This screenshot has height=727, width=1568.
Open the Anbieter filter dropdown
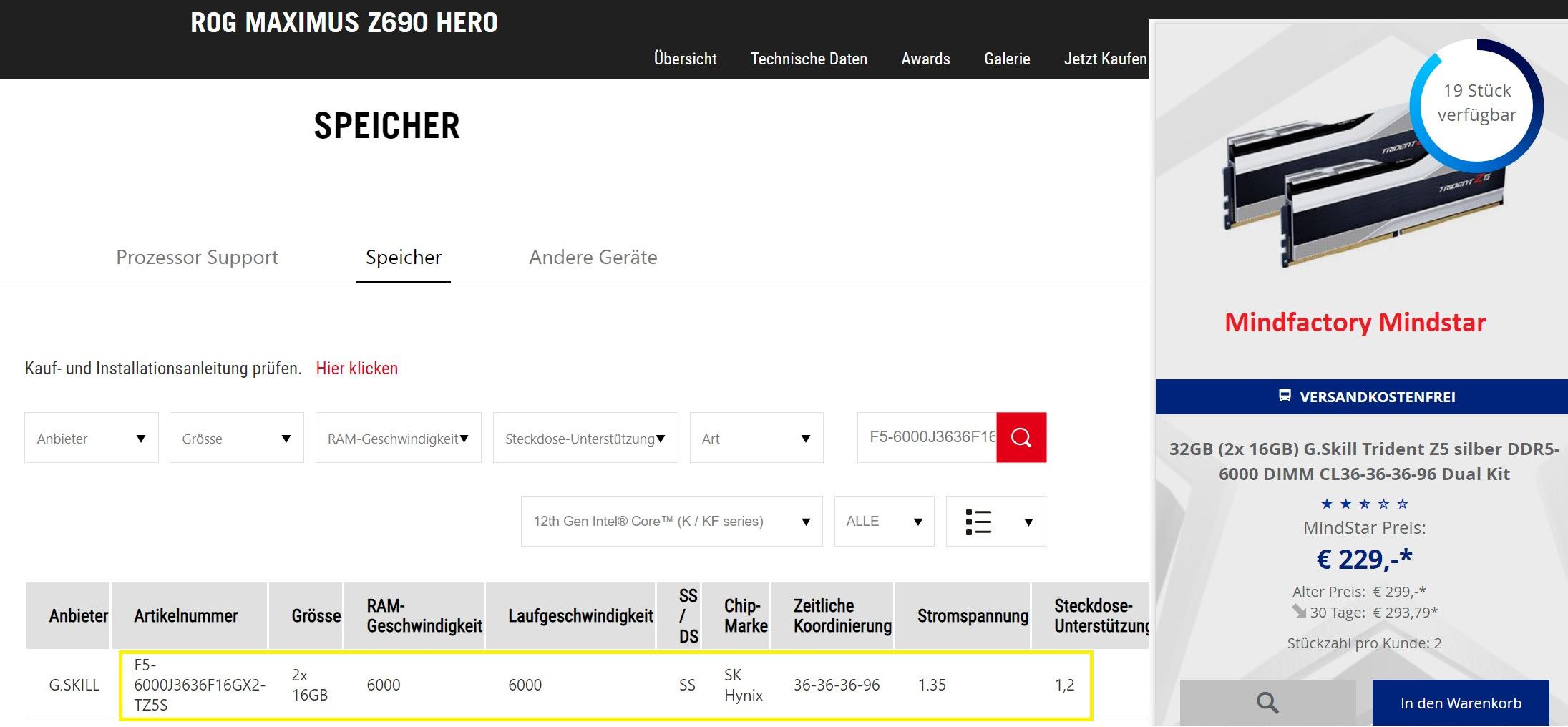point(92,438)
